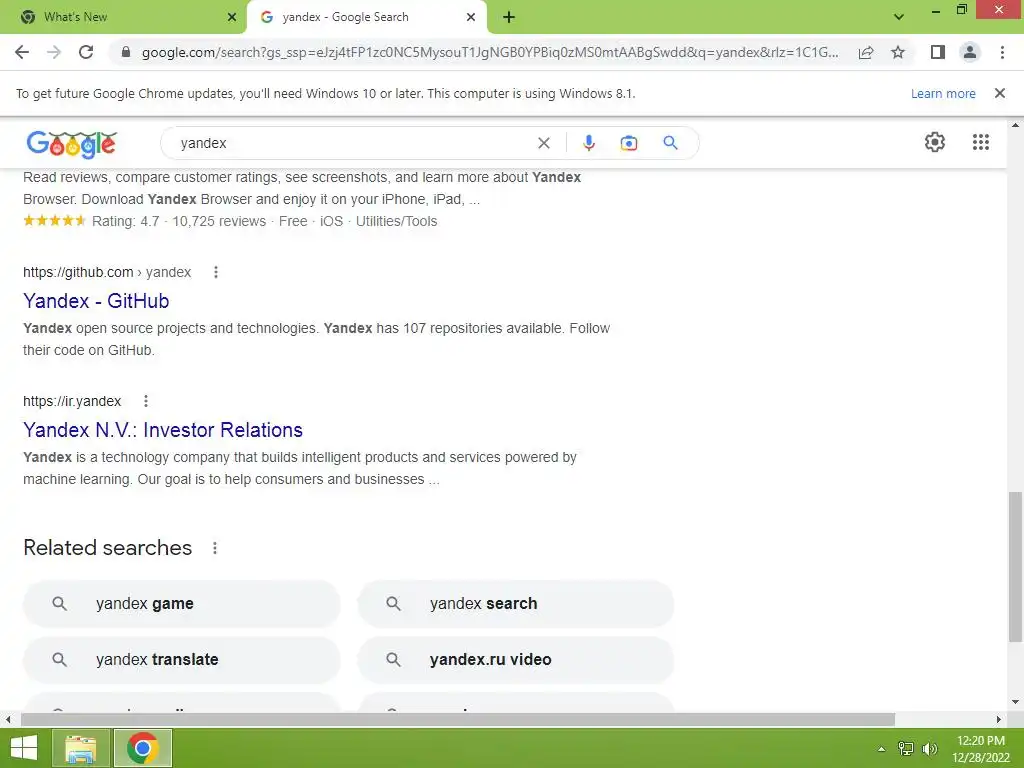1024x768 pixels.
Task: Bookmark this tab with the star icon
Action: (898, 52)
